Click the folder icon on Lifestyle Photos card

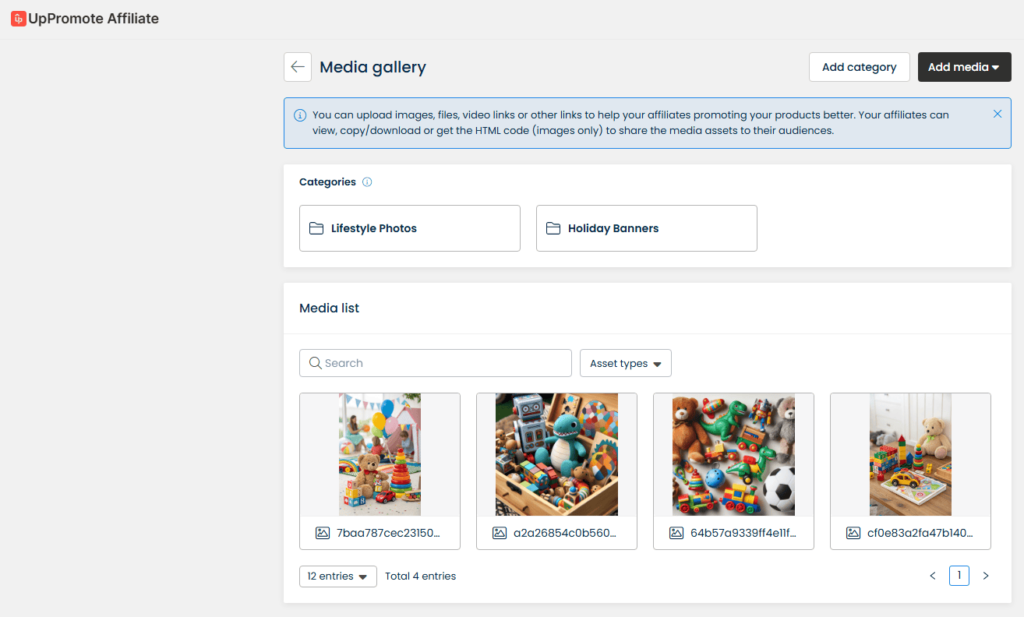click(317, 228)
